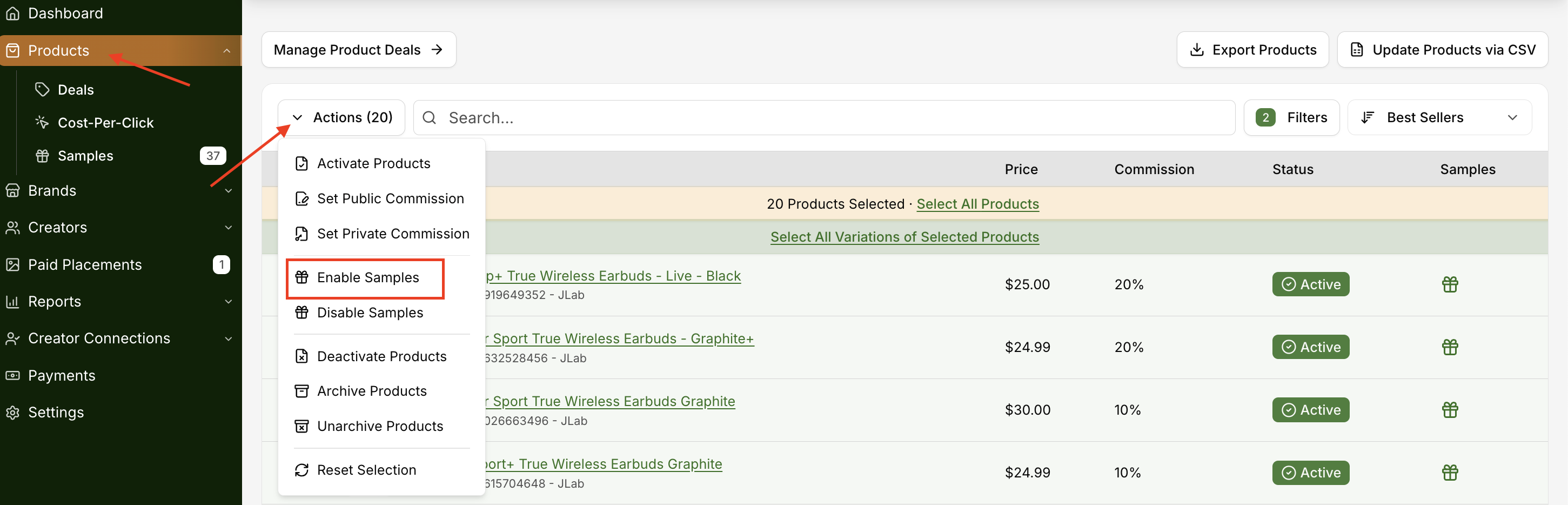Viewport: 1568px width, 505px height.
Task: Collapse the Products sidebar section
Action: (x=227, y=51)
